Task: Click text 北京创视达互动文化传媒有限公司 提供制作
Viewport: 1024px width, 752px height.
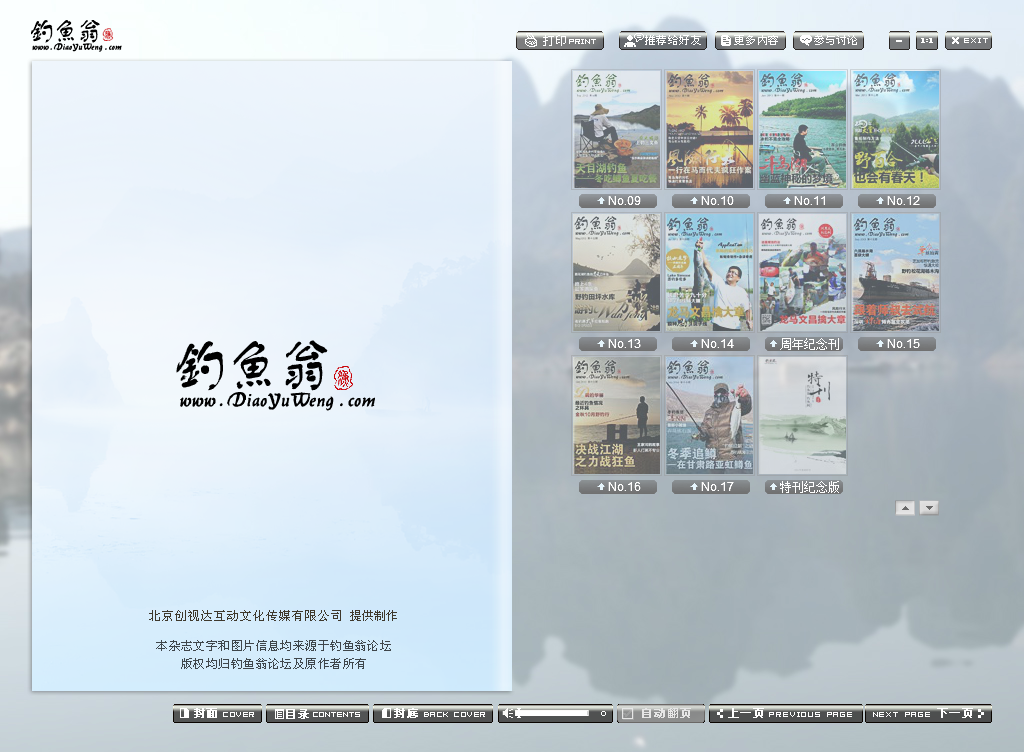Action: (x=272, y=616)
